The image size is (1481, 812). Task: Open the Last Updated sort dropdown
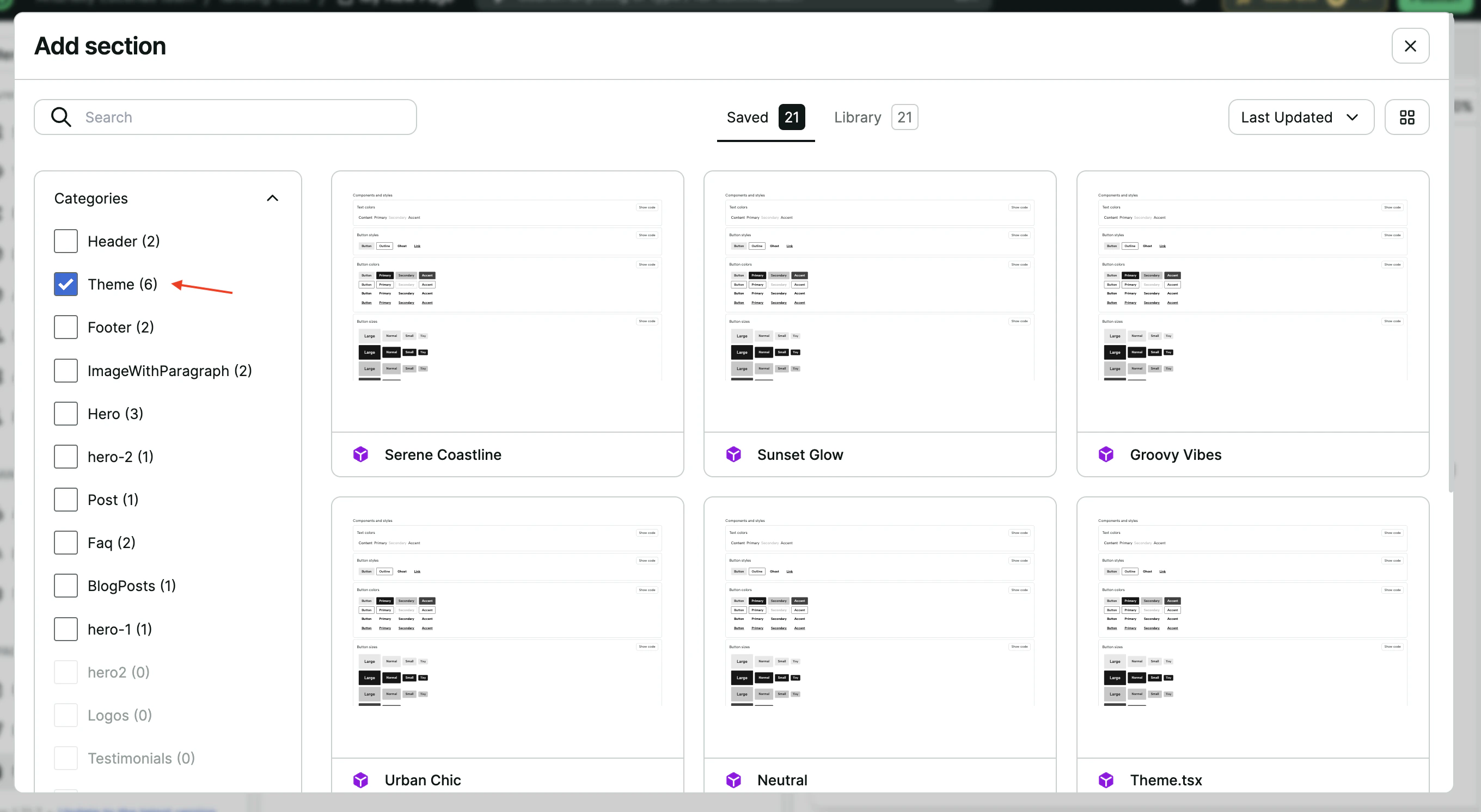tap(1300, 116)
